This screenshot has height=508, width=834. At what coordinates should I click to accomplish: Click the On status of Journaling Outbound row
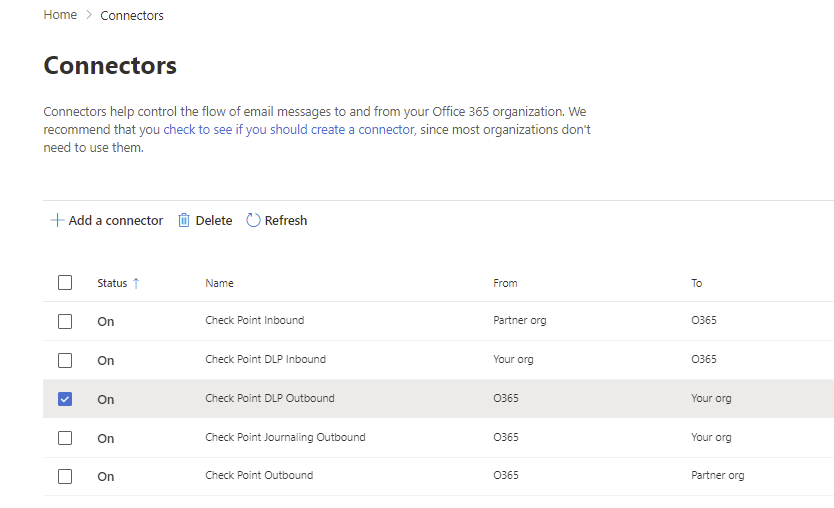pyautogui.click(x=105, y=438)
